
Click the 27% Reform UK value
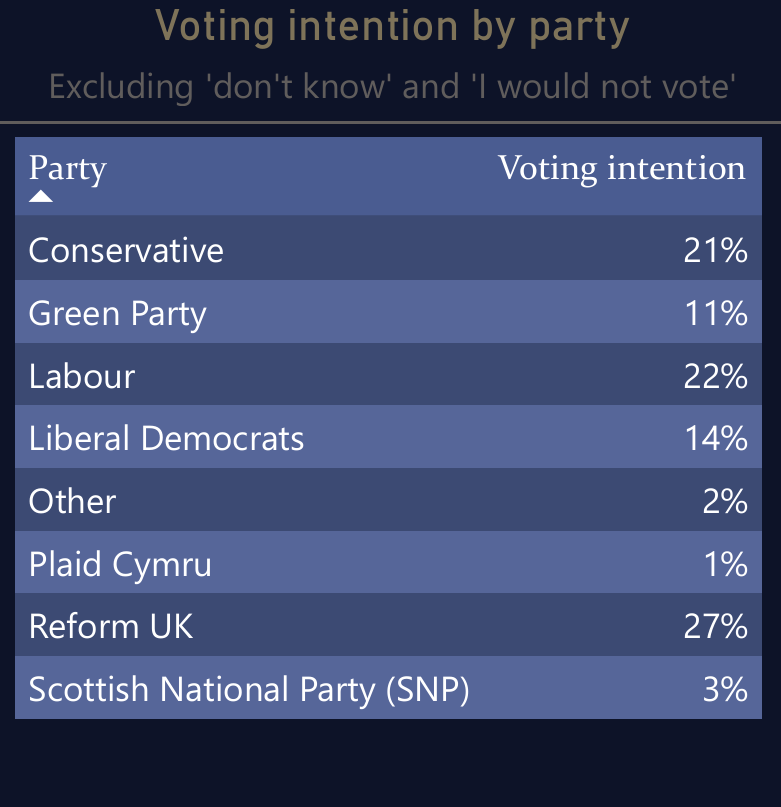716,626
